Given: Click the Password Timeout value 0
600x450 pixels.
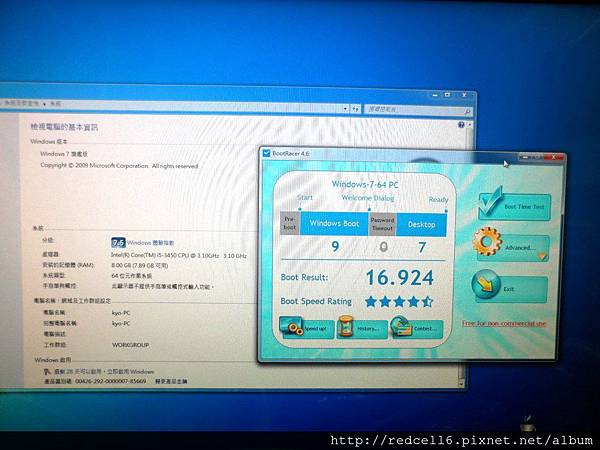Looking at the screenshot, I should 383,247.
